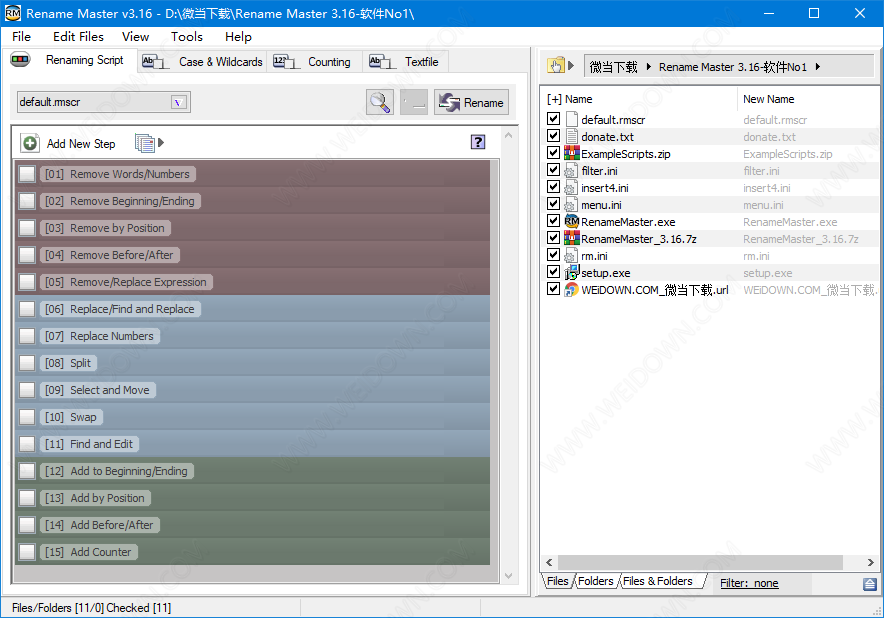Click the step list scroll down arrow
The width and height of the screenshot is (884, 618).
pos(509,576)
